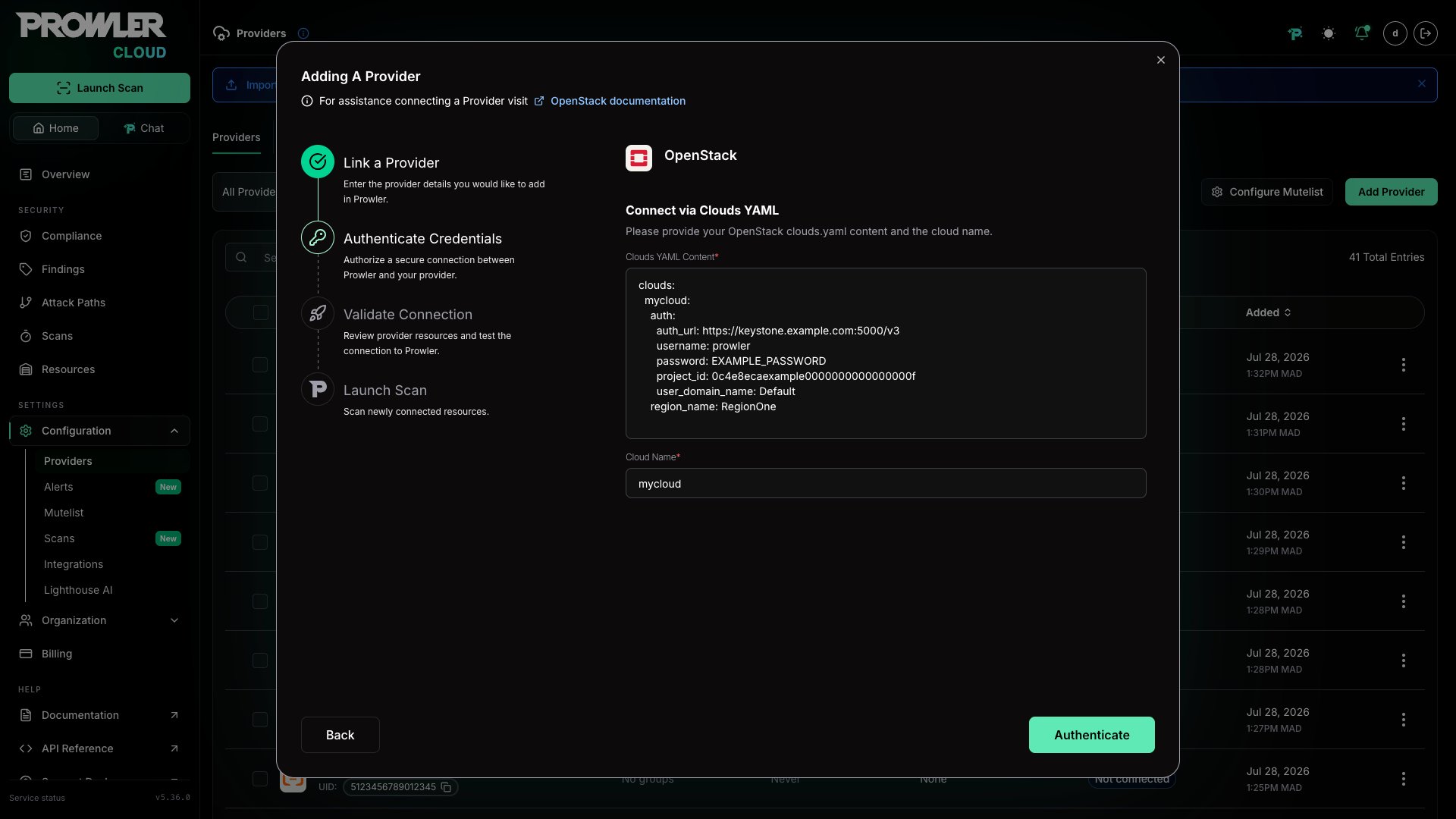This screenshot has height=819, width=1456.
Task: Sort the table by Added column
Action: pos(1268,312)
